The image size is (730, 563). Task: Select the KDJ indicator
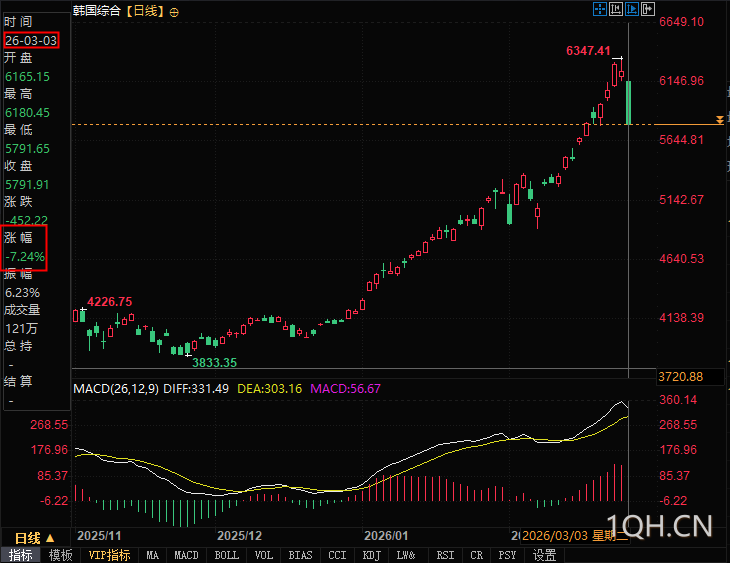tap(371, 555)
